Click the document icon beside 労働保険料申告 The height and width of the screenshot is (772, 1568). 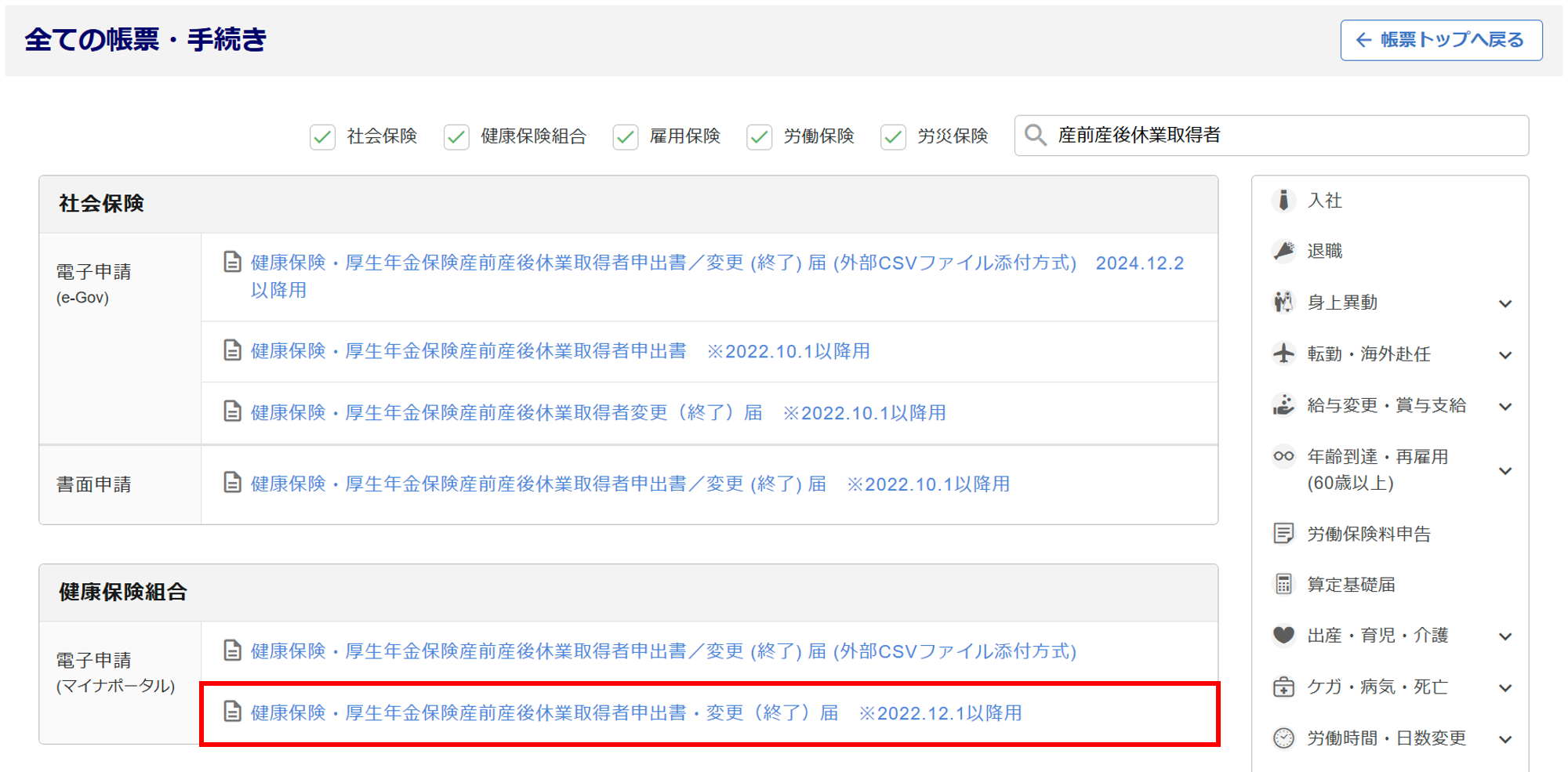1283,534
